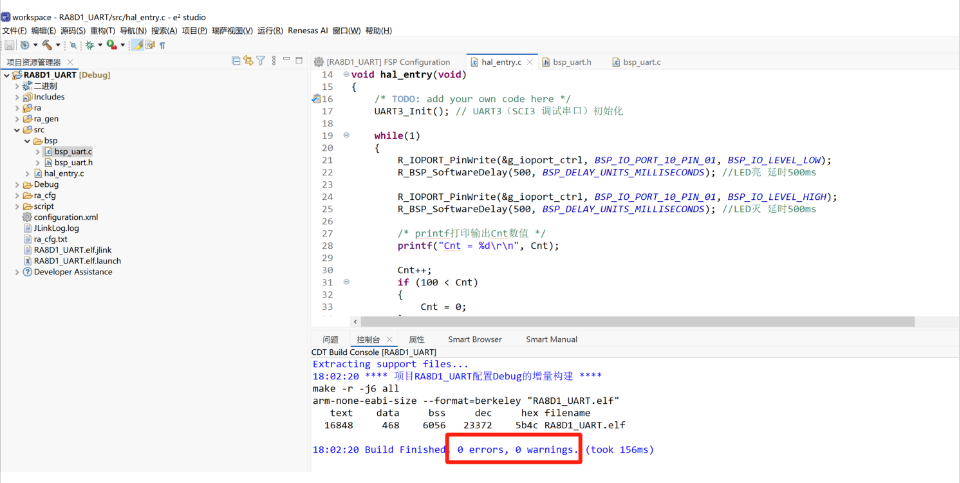The width and height of the screenshot is (960, 483).
Task: Expand the ra_gen folder node
Action: point(17,119)
